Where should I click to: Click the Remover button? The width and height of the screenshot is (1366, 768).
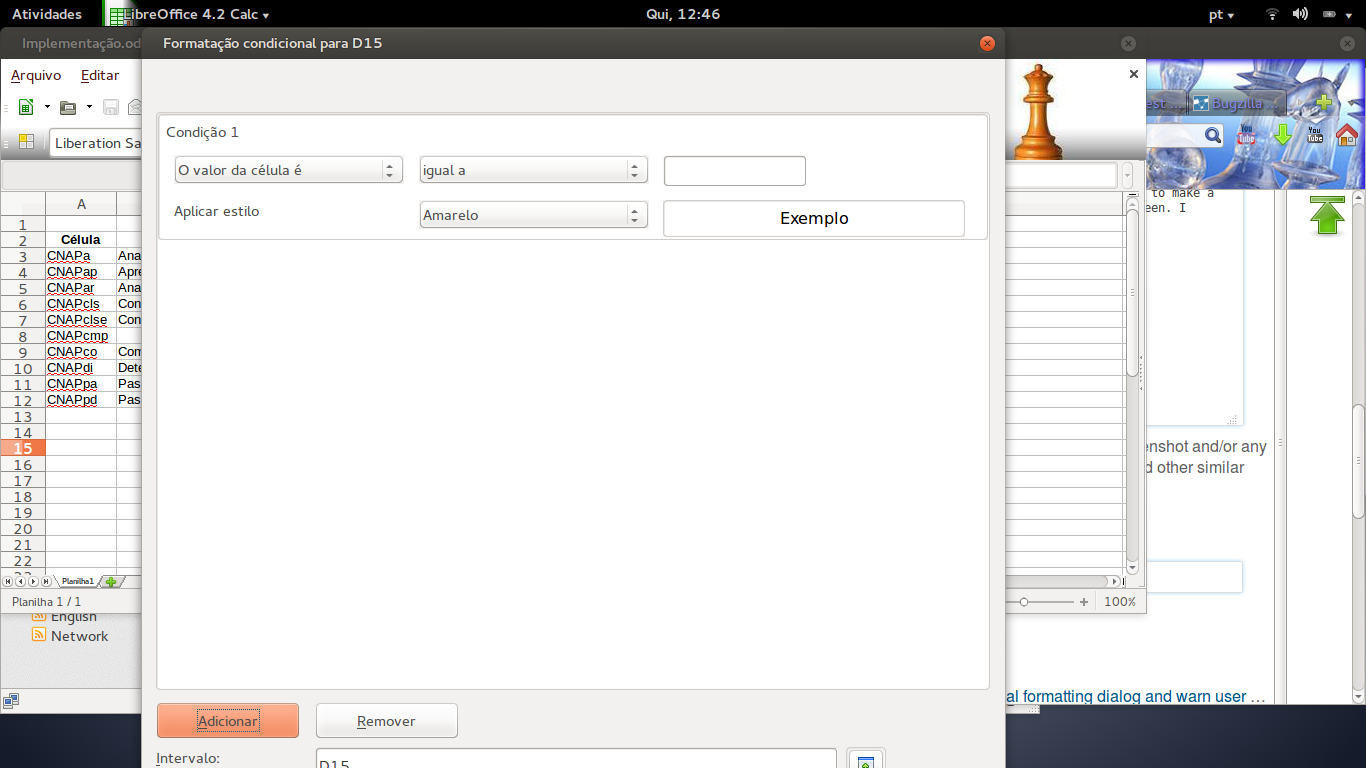[x=386, y=721]
